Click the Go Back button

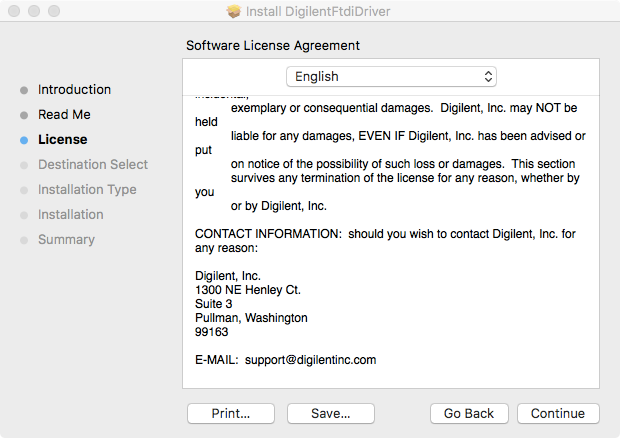469,413
